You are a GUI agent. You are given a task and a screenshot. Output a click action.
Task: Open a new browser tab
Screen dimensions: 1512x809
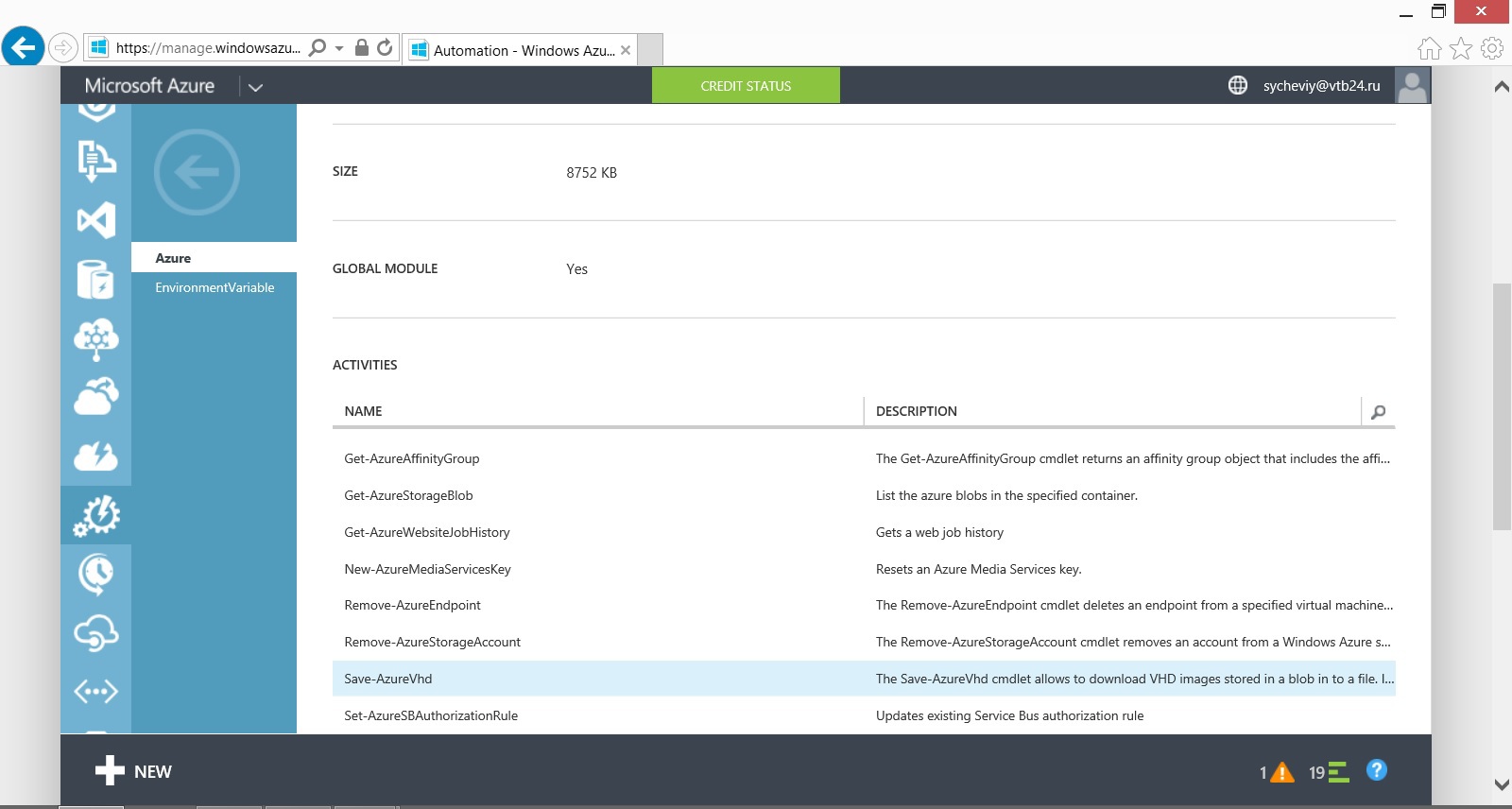650,50
